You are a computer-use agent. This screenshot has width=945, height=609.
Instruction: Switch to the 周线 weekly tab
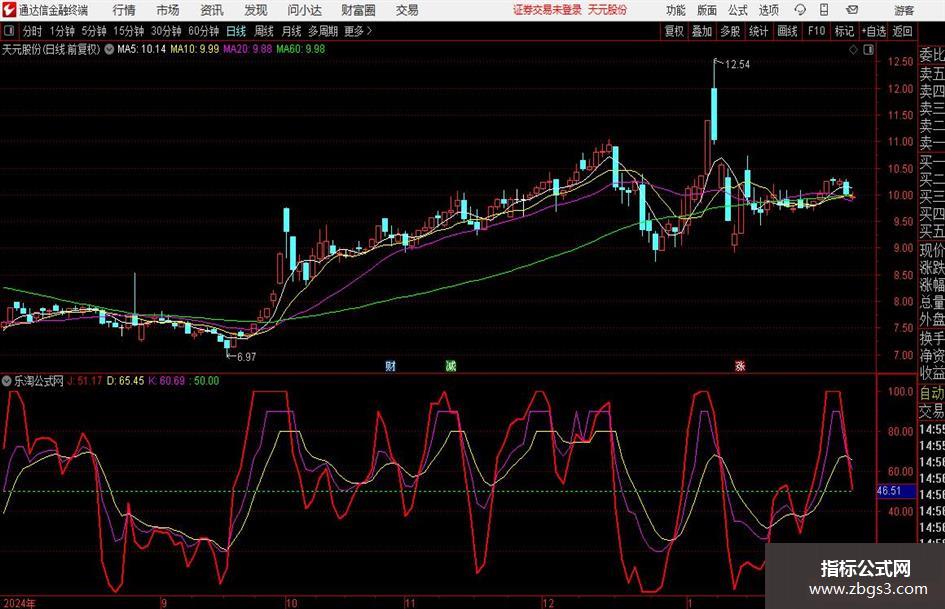click(x=264, y=31)
